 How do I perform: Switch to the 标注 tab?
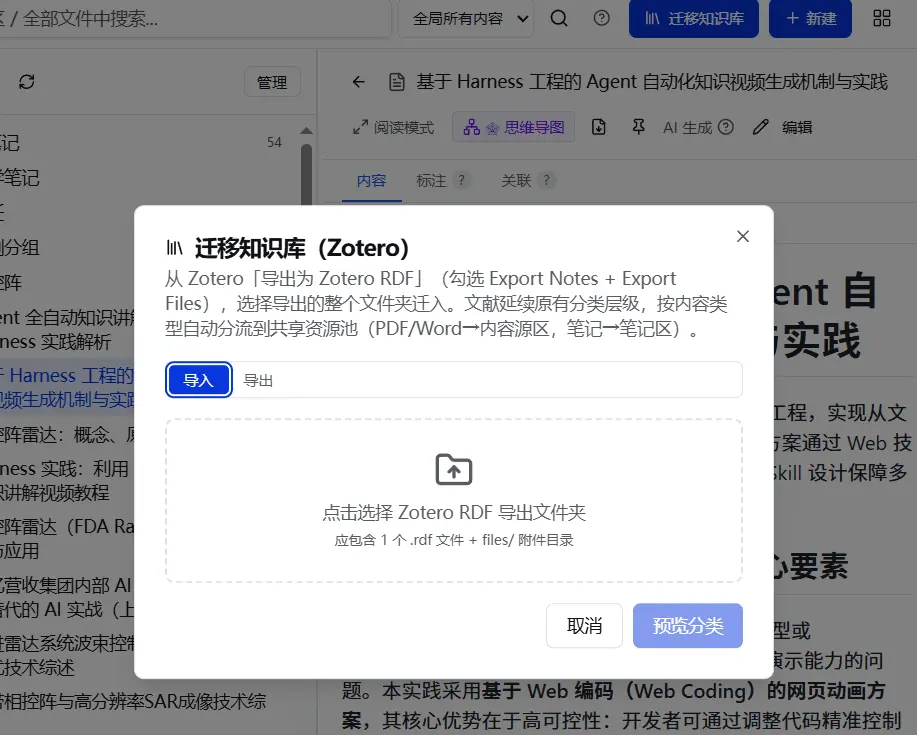click(x=431, y=181)
